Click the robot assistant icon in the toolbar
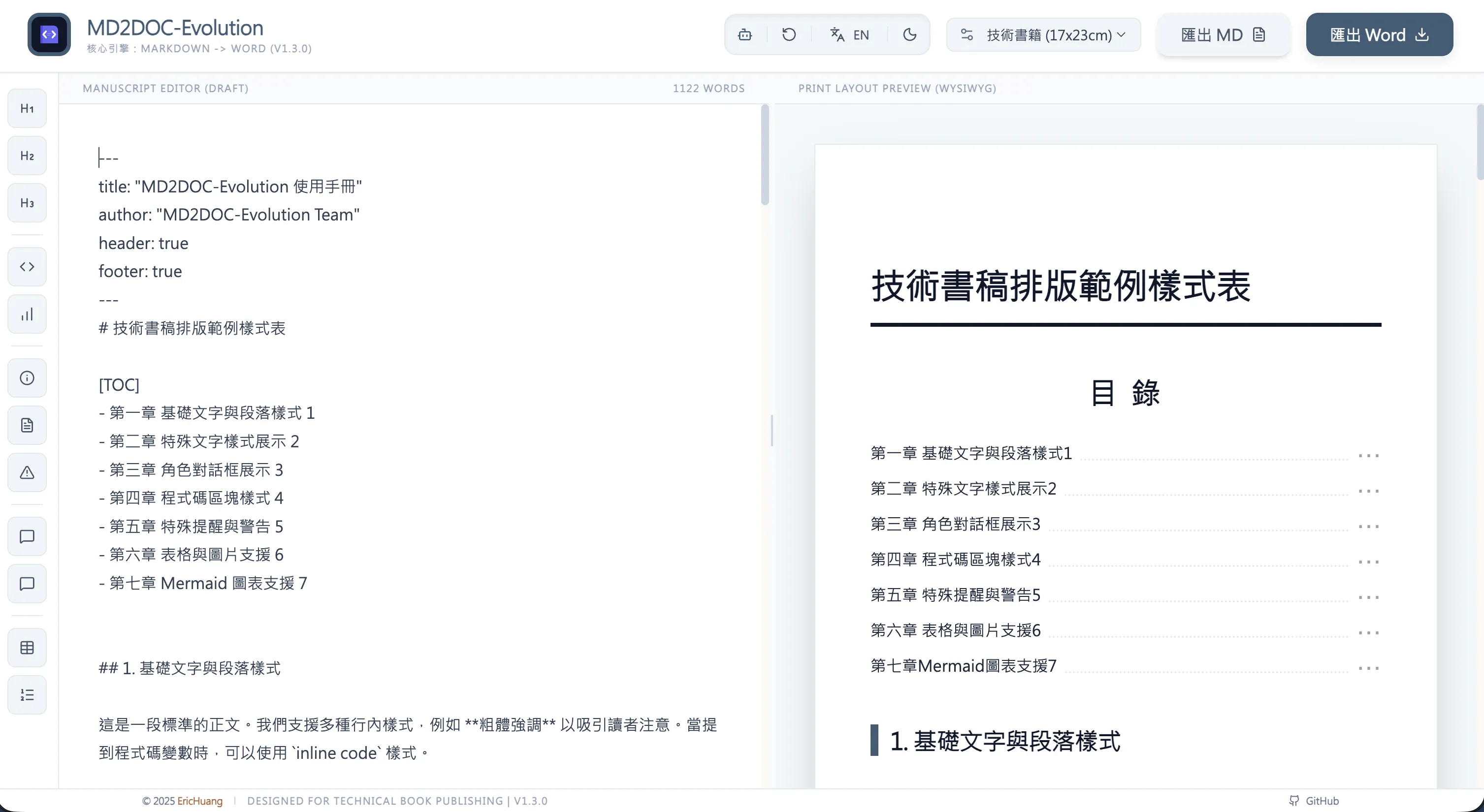This screenshot has height=812, width=1484. (744, 34)
